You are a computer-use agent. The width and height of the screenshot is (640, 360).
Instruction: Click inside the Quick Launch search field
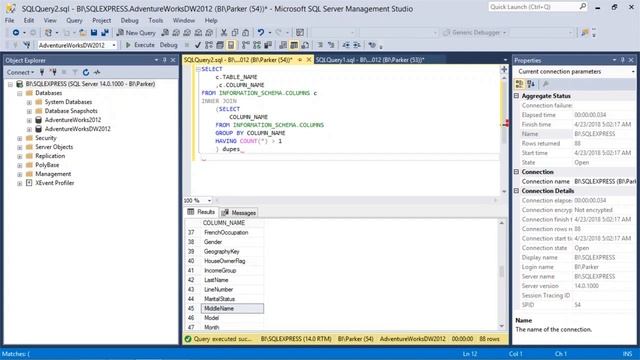(533, 7)
